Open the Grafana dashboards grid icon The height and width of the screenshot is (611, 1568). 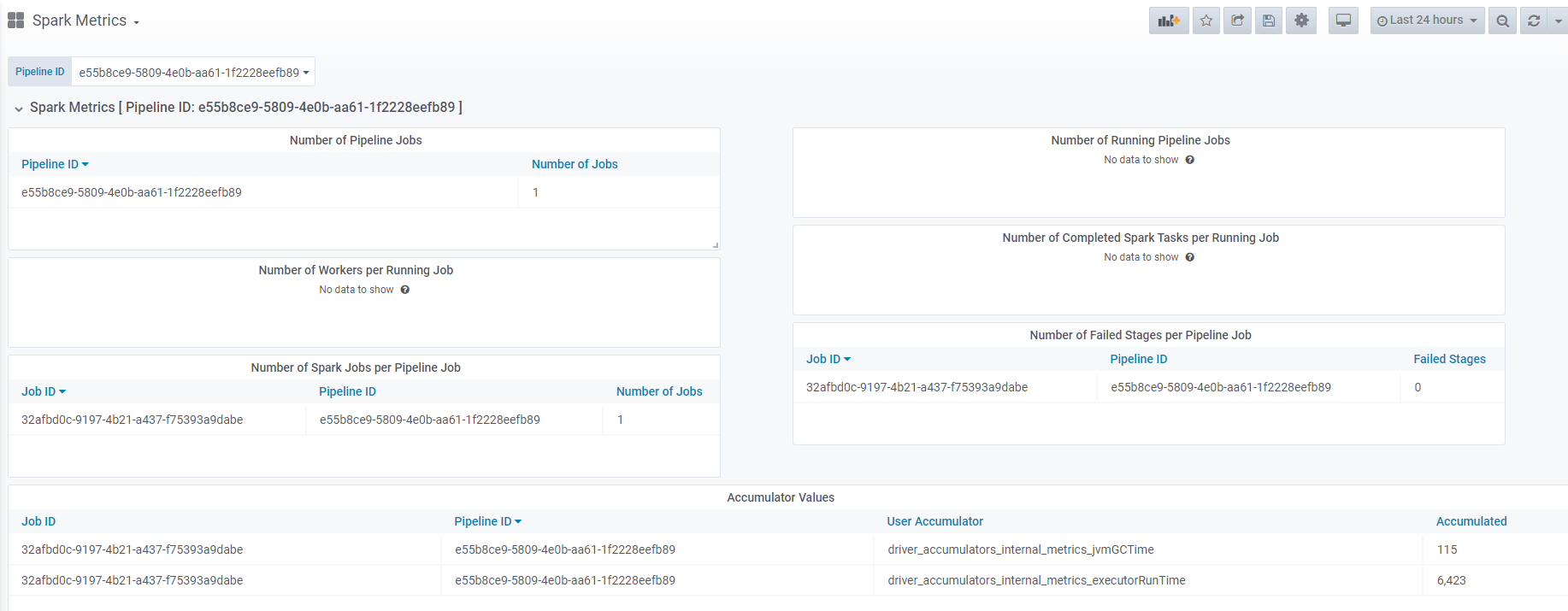click(15, 21)
